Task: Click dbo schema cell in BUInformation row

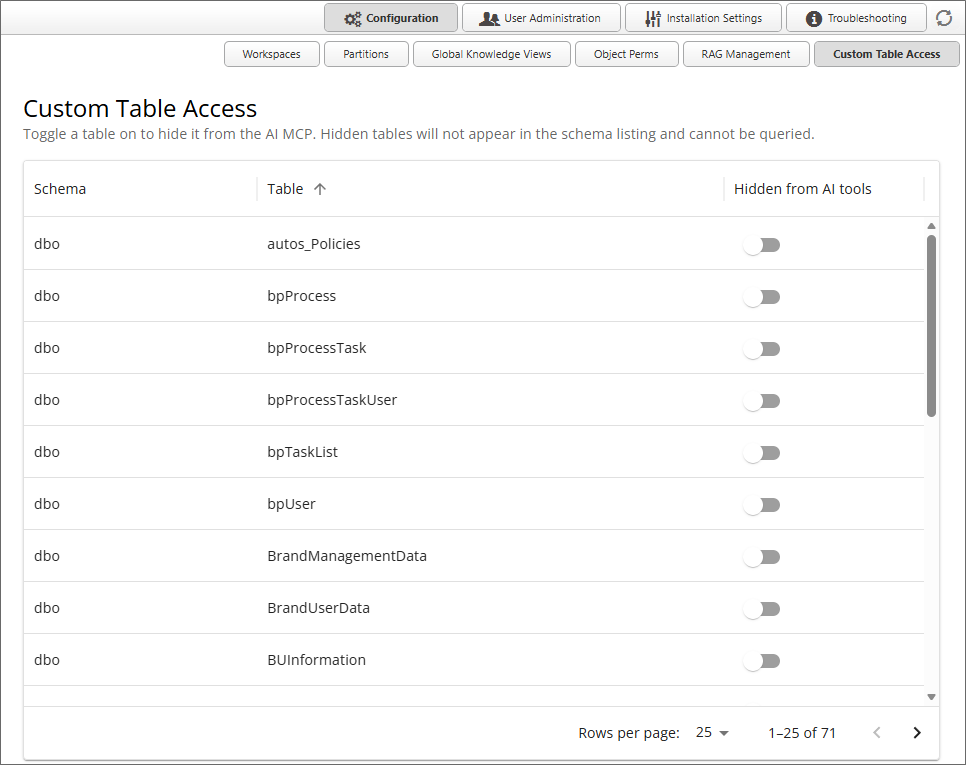Action: (47, 660)
